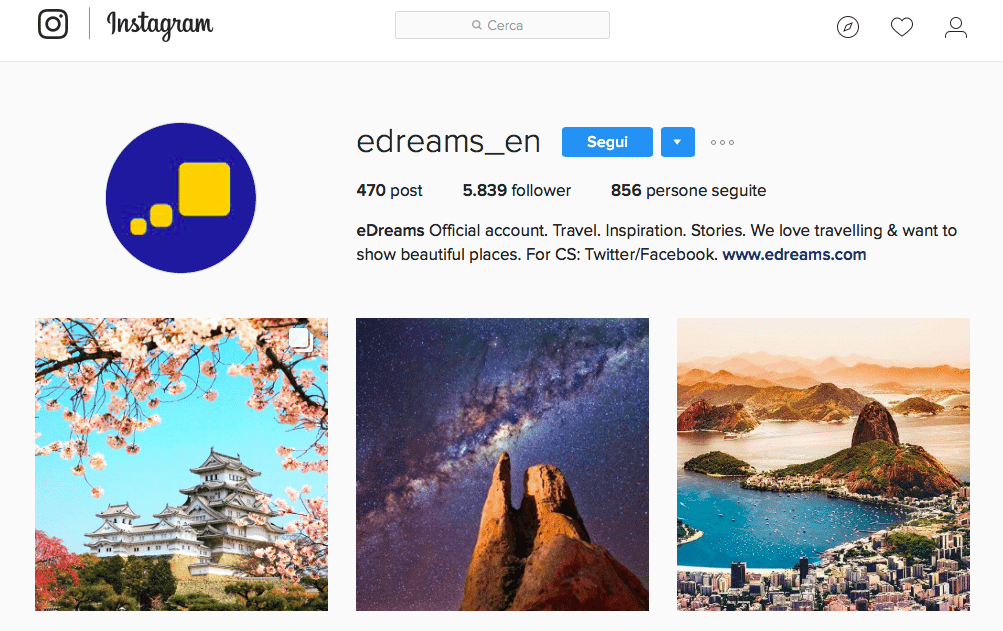Open the heart activity notifications icon
Image resolution: width=1003 pixels, height=631 pixels.
pyautogui.click(x=902, y=27)
